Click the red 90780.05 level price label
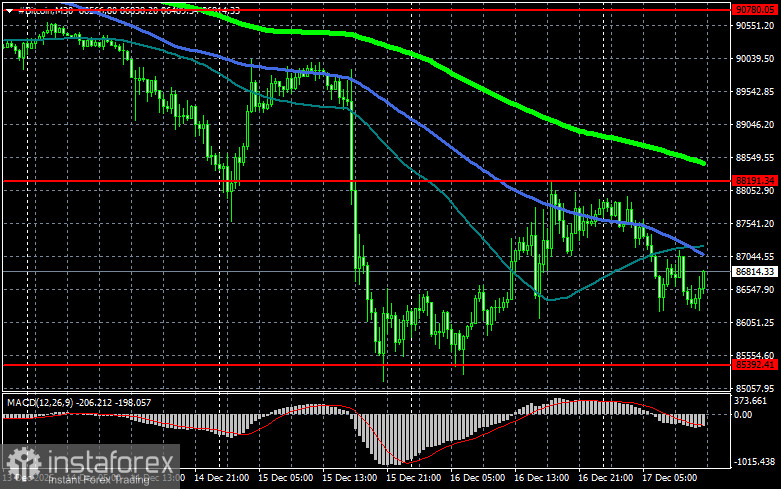Image resolution: width=781 pixels, height=489 pixels. pos(755,9)
